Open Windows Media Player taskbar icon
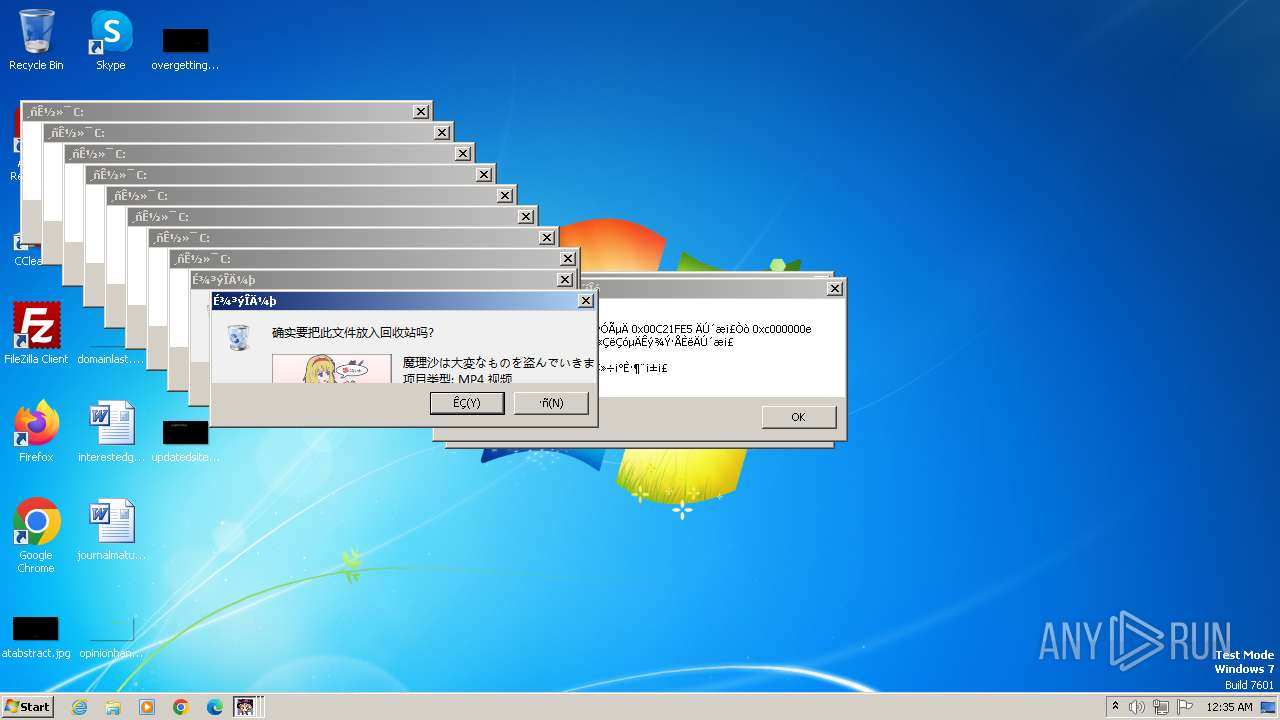Image resolution: width=1280 pixels, height=720 pixels. click(147, 707)
